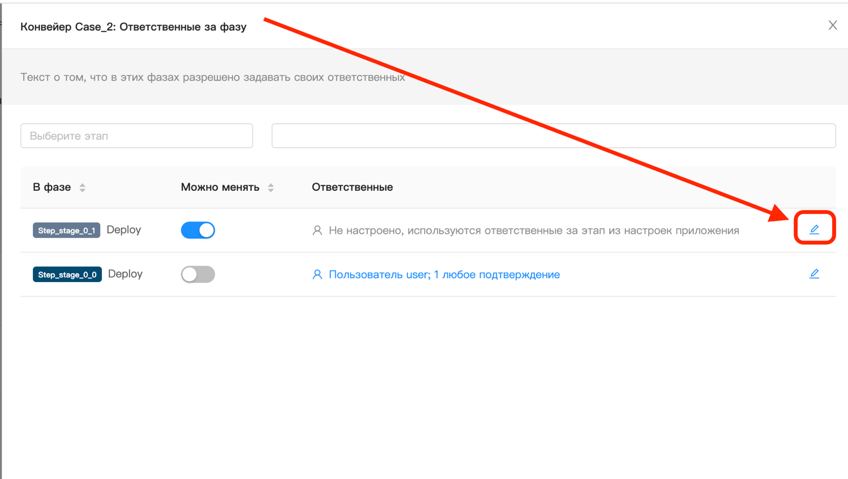Screen dimensions: 848x479
Task: Click the Можно менять column header
Action: tap(219, 188)
